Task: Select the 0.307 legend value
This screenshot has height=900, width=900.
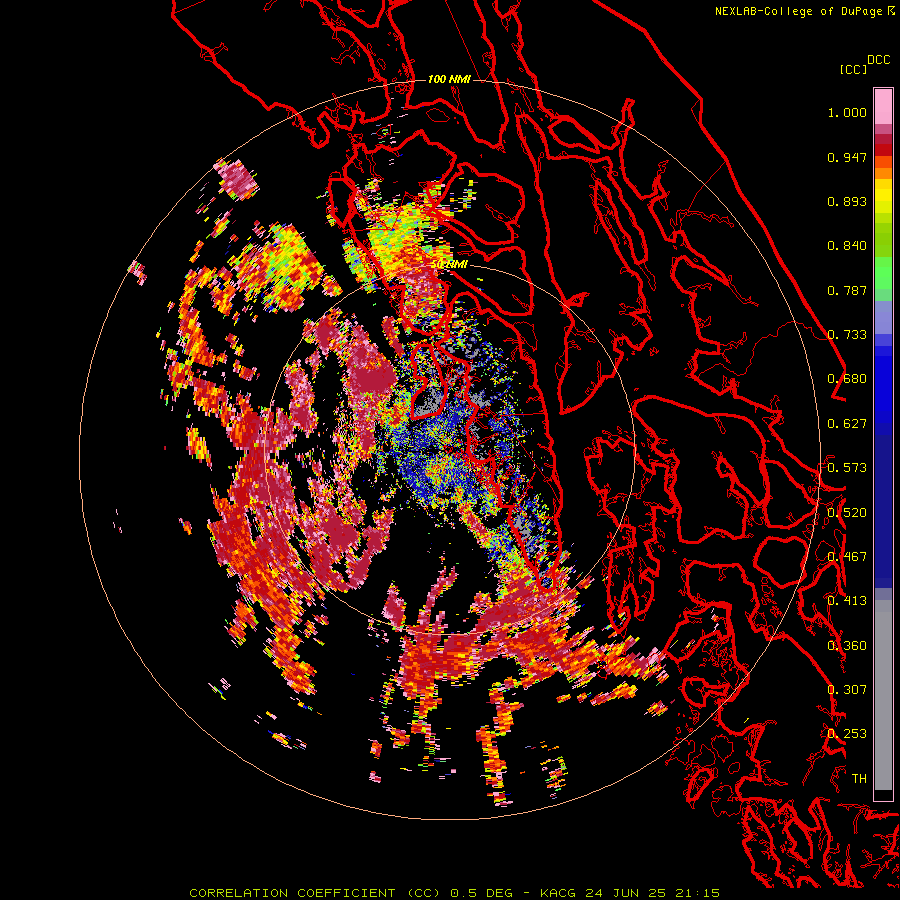Action: 847,690
